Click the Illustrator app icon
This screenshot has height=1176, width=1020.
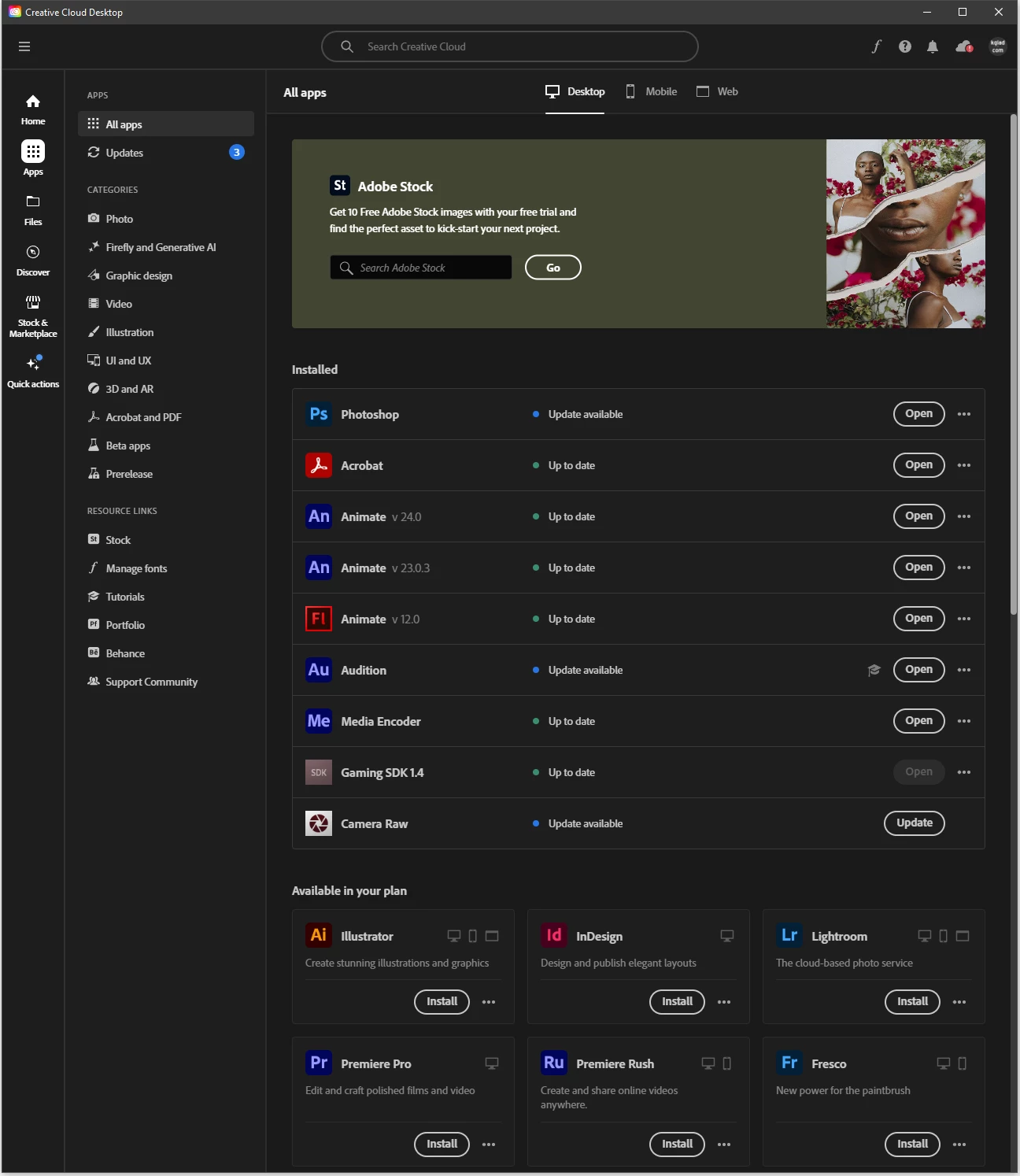[x=319, y=935]
